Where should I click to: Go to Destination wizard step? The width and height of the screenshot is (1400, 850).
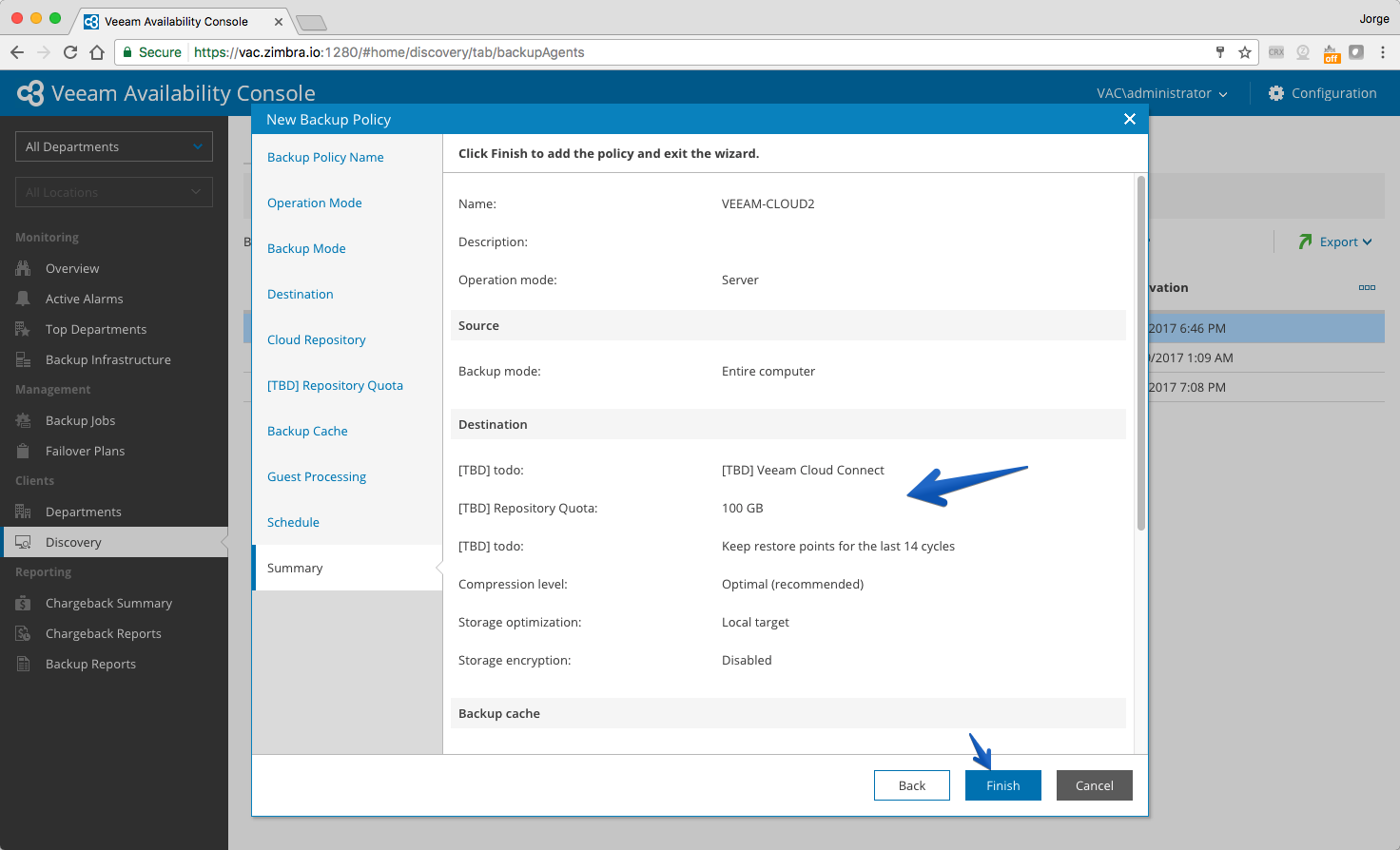(300, 294)
